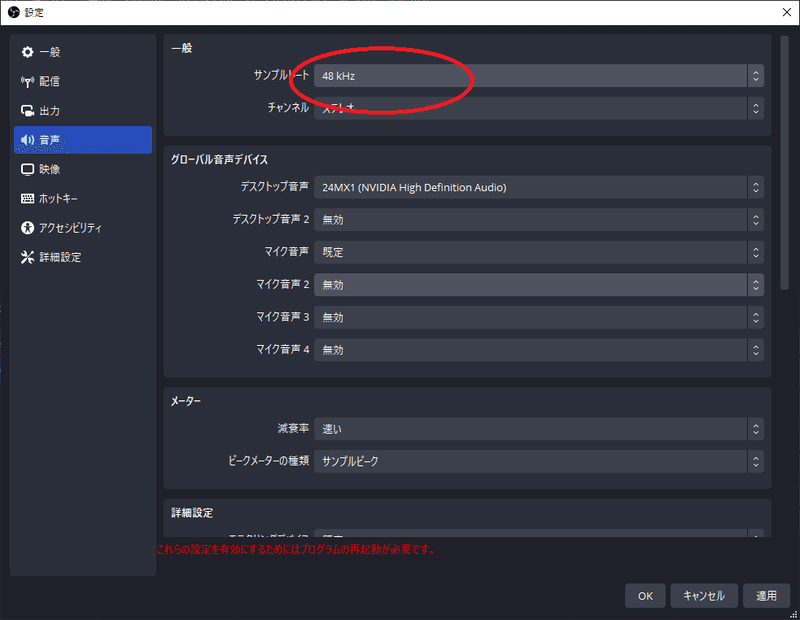Open the デスクトップ音声 device dropdown
This screenshot has height=620, width=800.
pyautogui.click(x=539, y=187)
